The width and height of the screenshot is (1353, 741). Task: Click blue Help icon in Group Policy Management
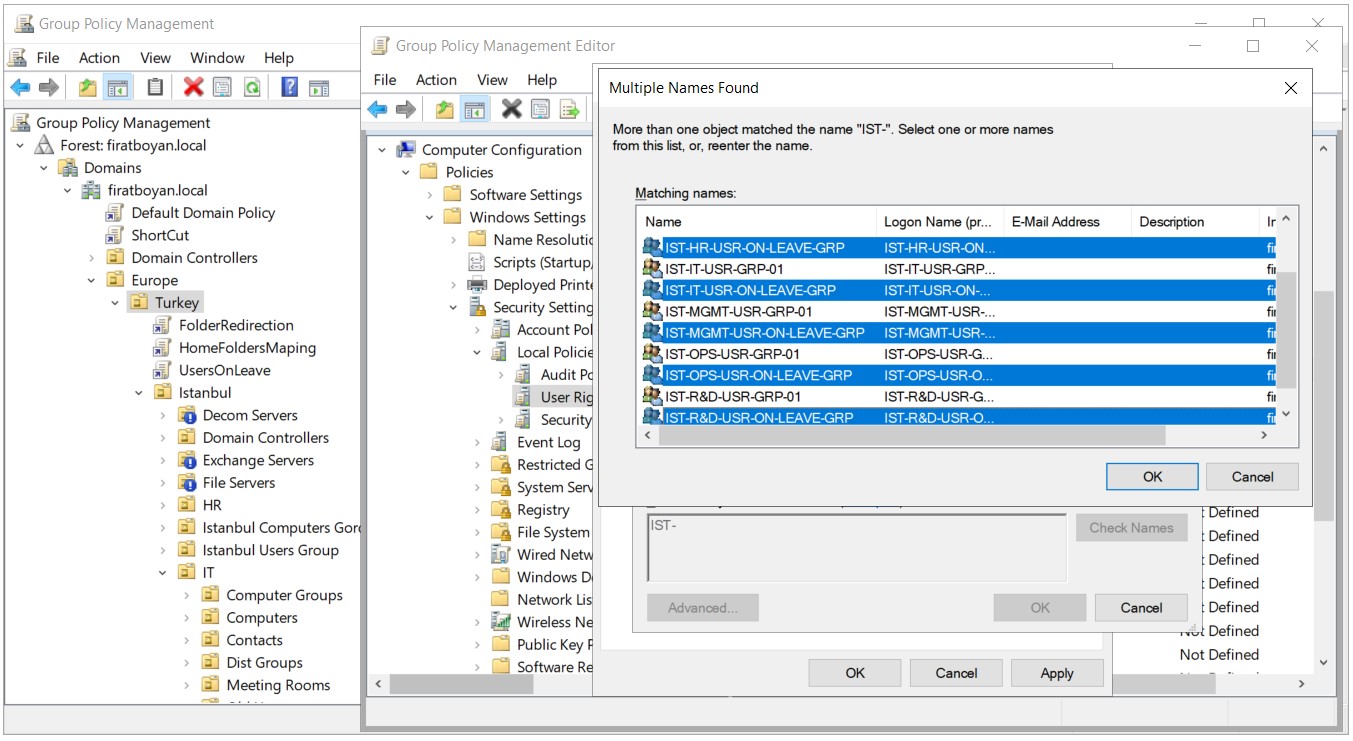click(290, 88)
